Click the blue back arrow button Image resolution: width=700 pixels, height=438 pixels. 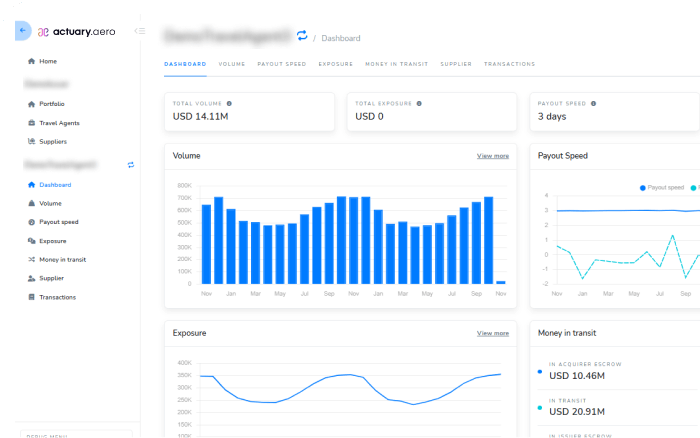point(23,31)
